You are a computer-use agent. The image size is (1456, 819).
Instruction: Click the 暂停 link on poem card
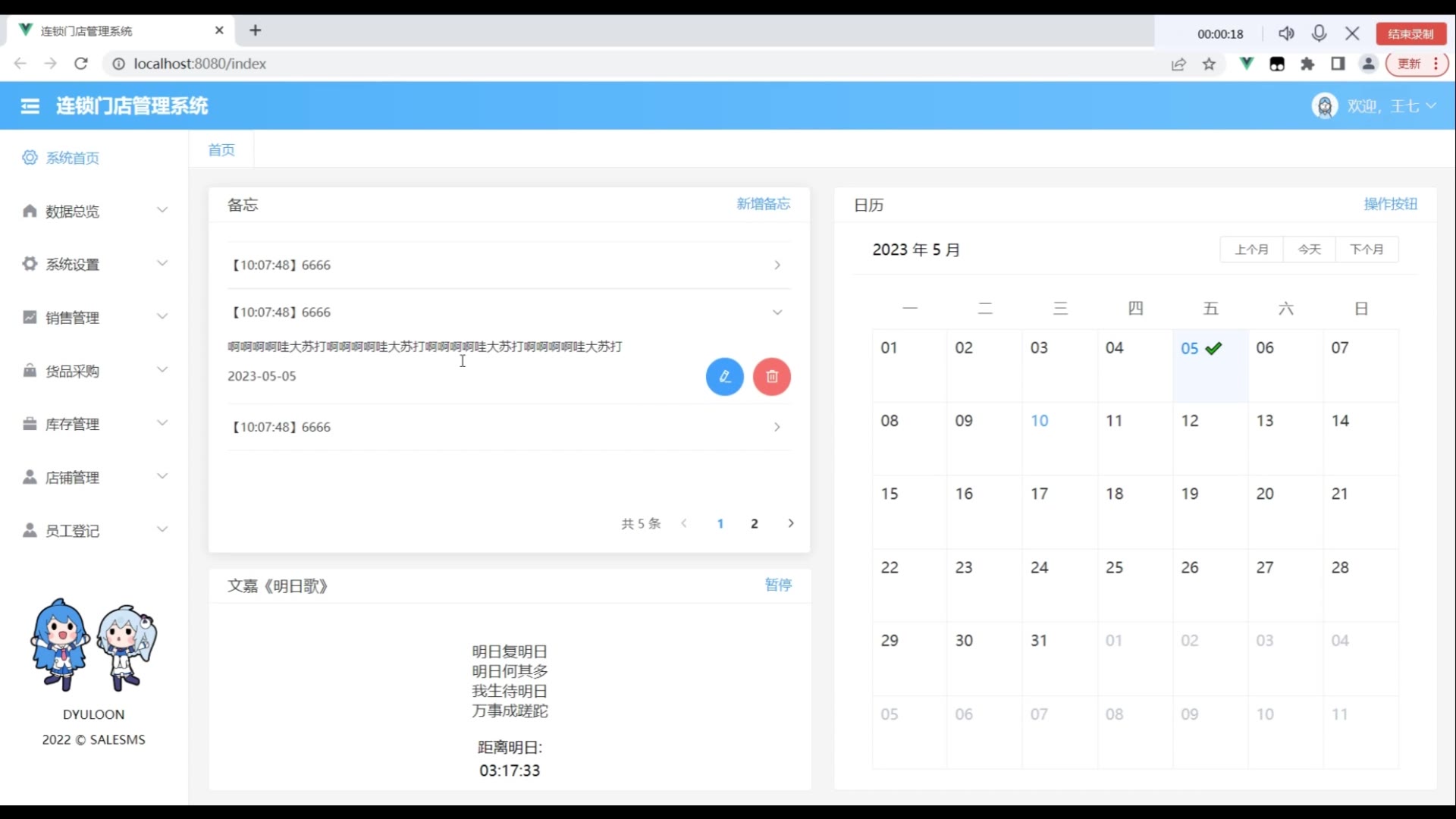pos(778,585)
